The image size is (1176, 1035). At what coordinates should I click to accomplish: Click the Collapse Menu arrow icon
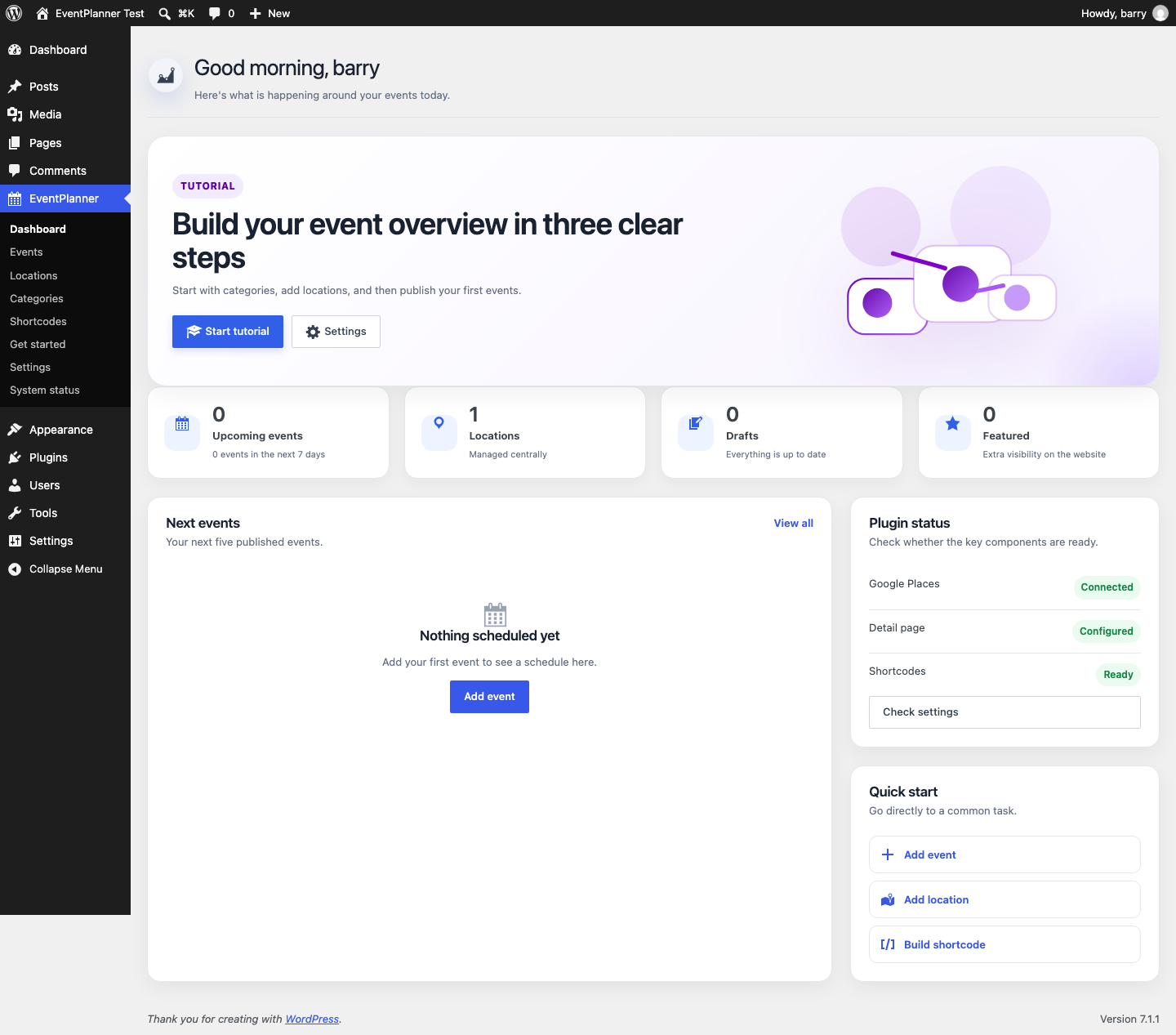pyautogui.click(x=15, y=569)
